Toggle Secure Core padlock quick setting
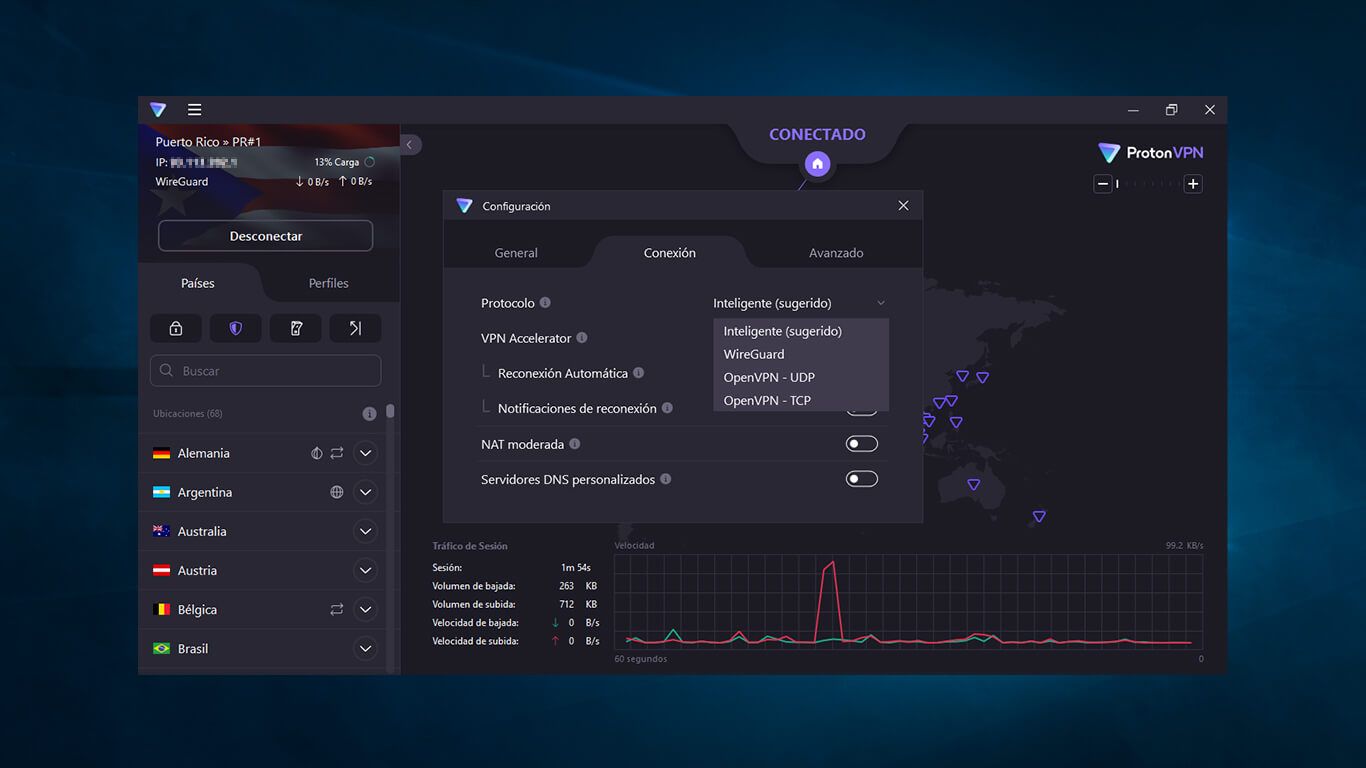This screenshot has width=1366, height=768. coord(176,328)
